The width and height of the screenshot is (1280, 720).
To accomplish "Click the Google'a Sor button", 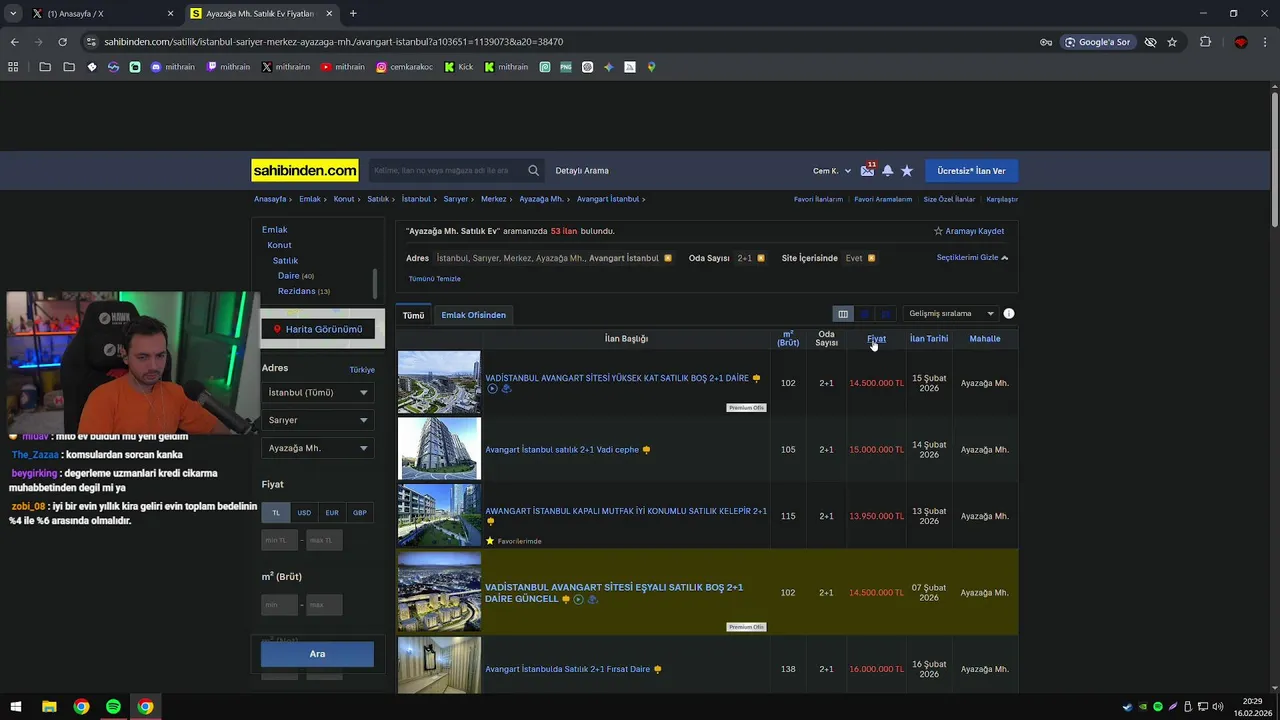I will (x=1098, y=42).
